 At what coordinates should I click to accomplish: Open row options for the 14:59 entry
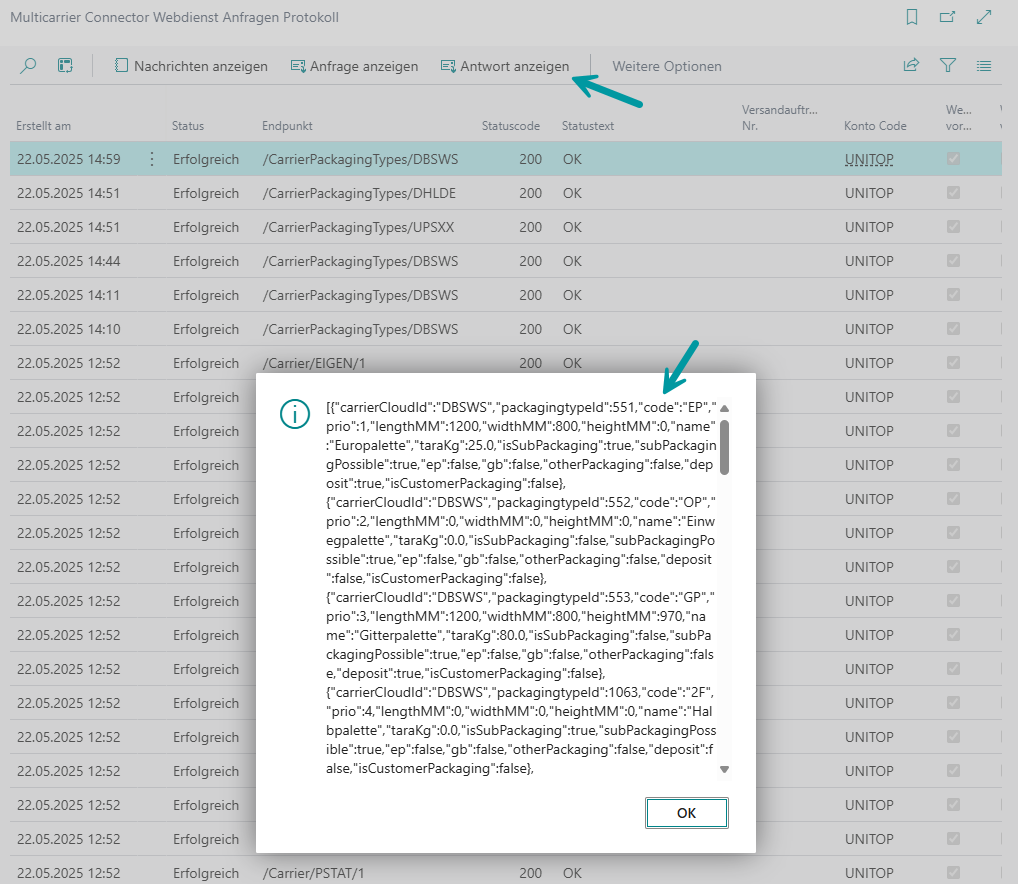click(x=152, y=159)
